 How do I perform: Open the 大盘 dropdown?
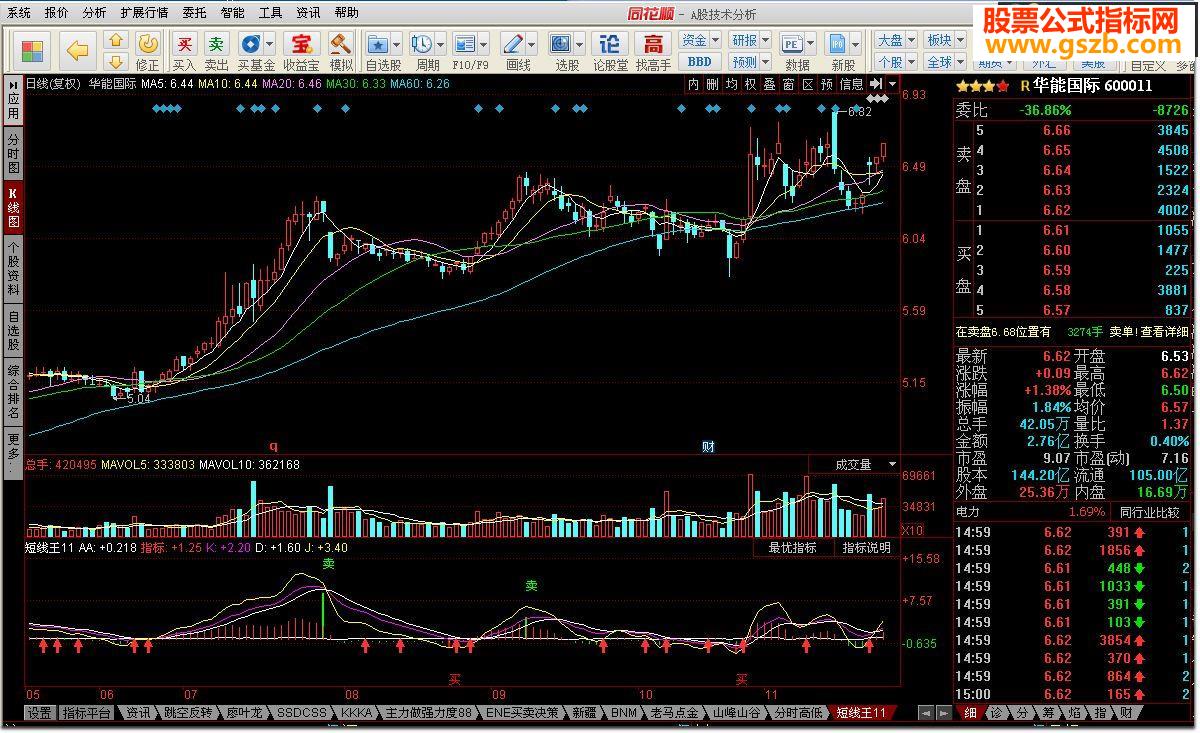click(x=894, y=40)
